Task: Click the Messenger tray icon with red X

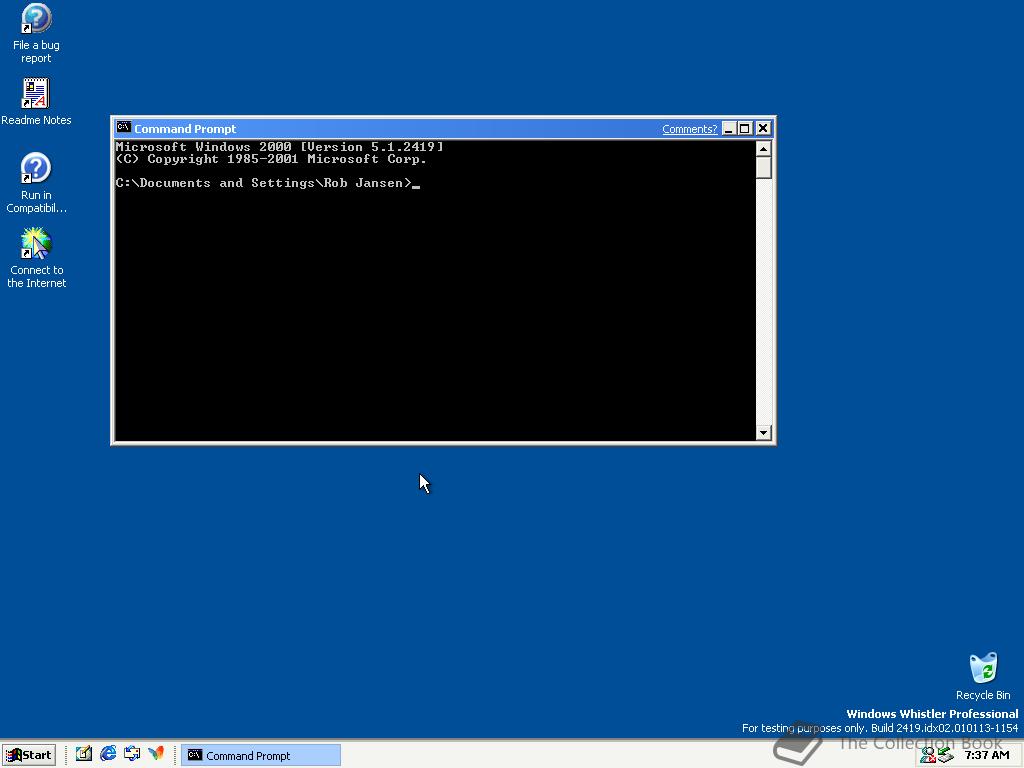Action: pos(928,756)
